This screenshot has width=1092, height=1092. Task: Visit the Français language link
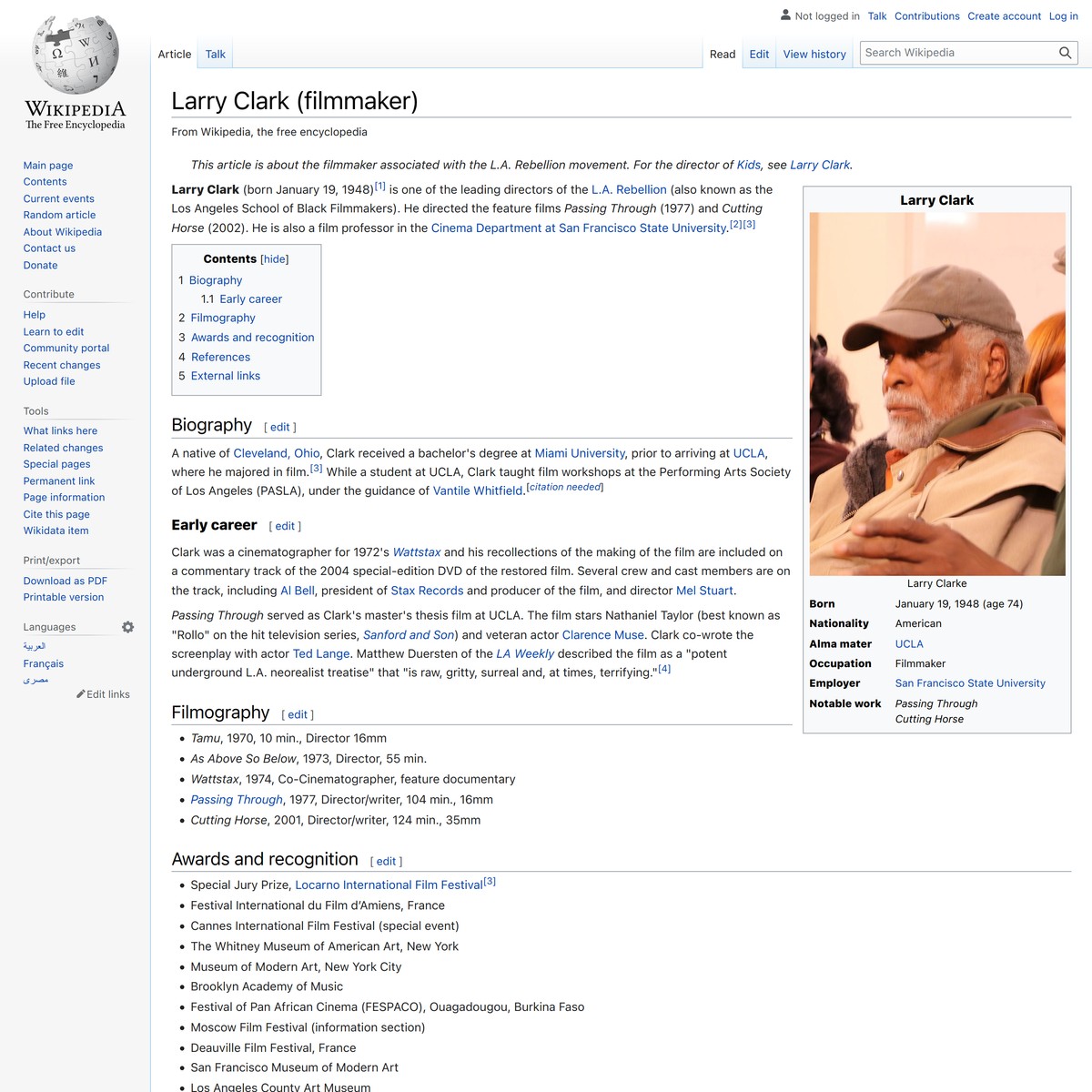click(43, 663)
